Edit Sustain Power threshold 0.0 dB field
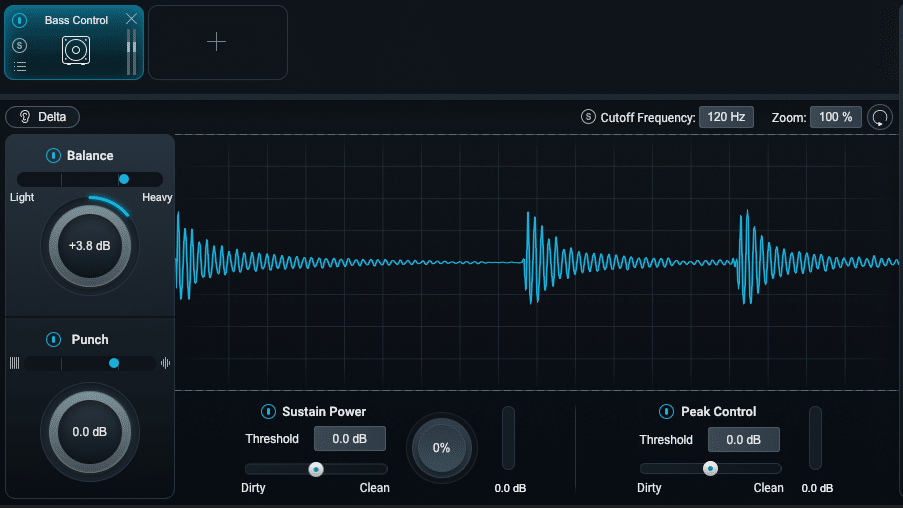This screenshot has height=508, width=903. click(x=350, y=439)
